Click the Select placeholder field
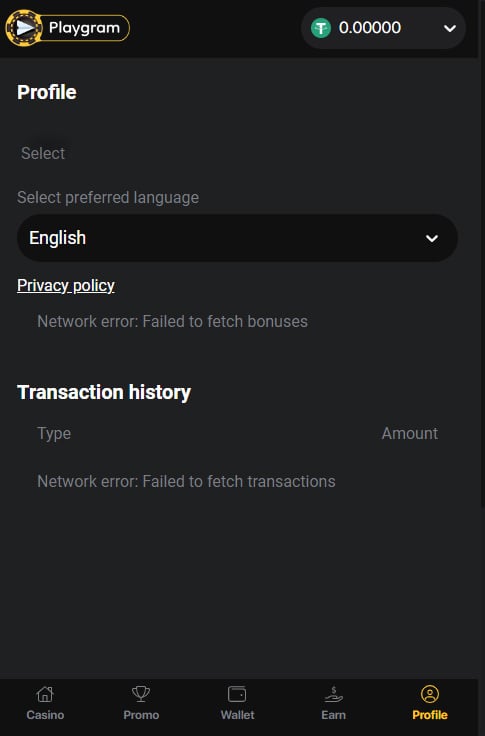485x736 pixels. pos(43,153)
